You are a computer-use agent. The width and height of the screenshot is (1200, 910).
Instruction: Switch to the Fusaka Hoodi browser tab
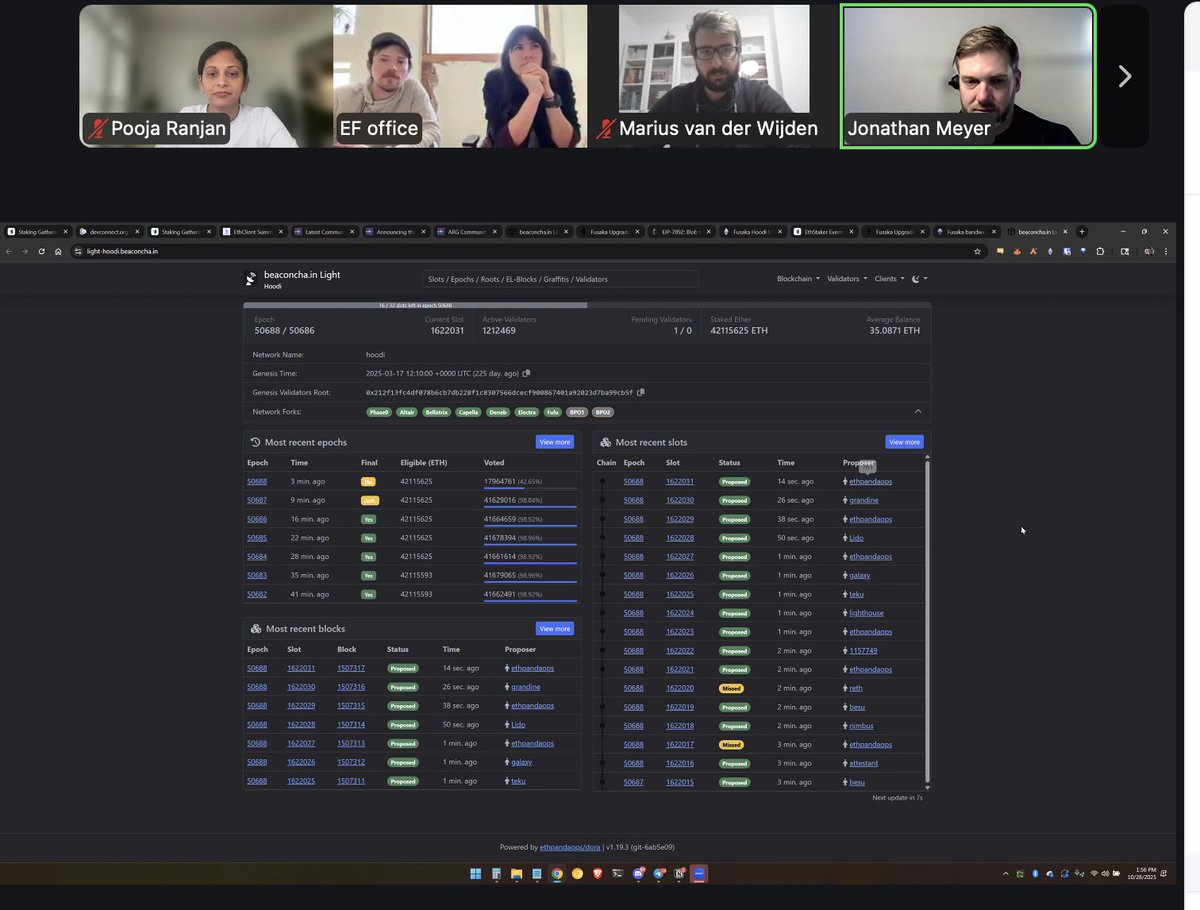point(753,231)
